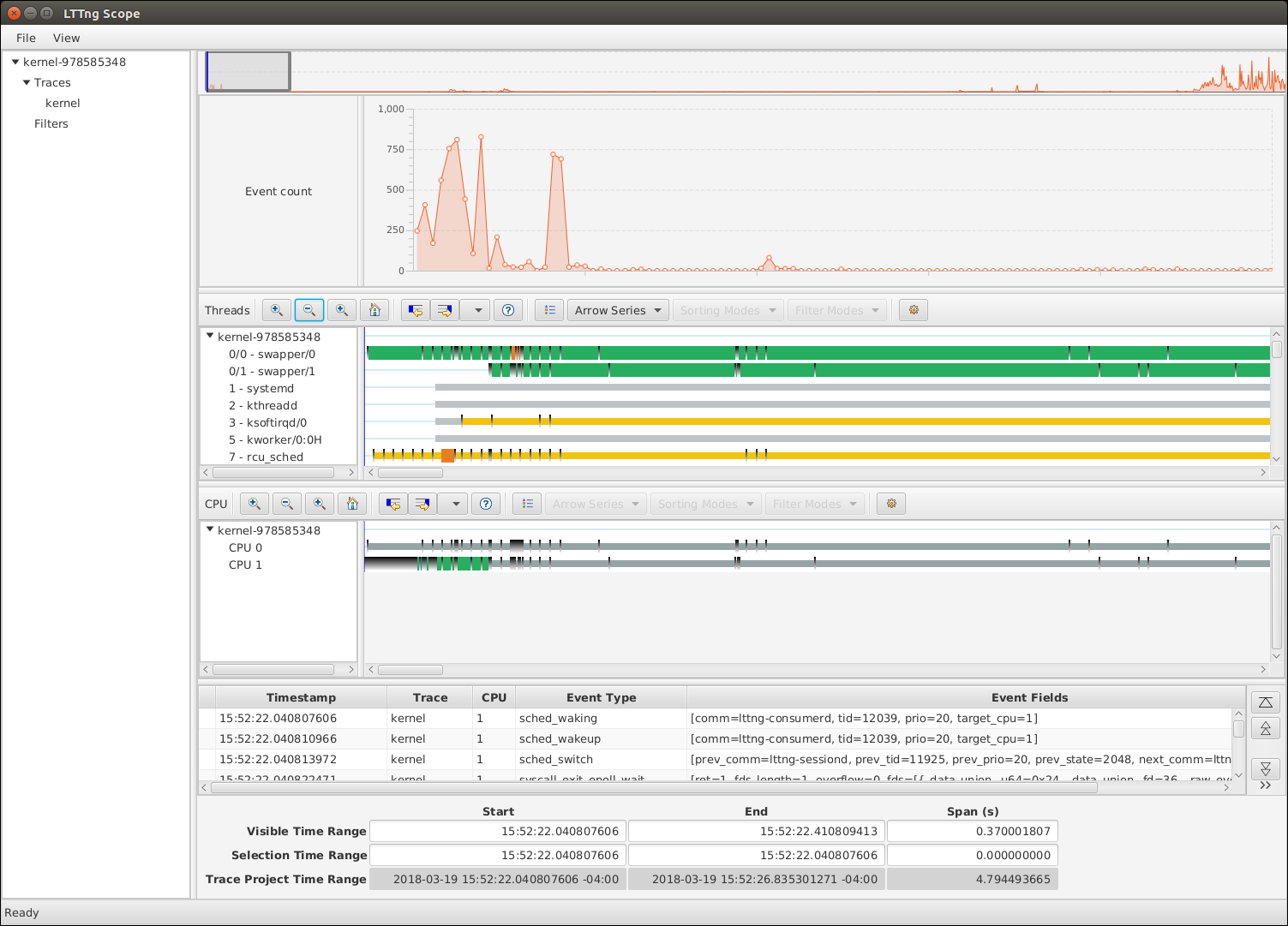Jump to previous event in Threads toolbar
Viewport: 1288px width, 926px height.
(416, 310)
